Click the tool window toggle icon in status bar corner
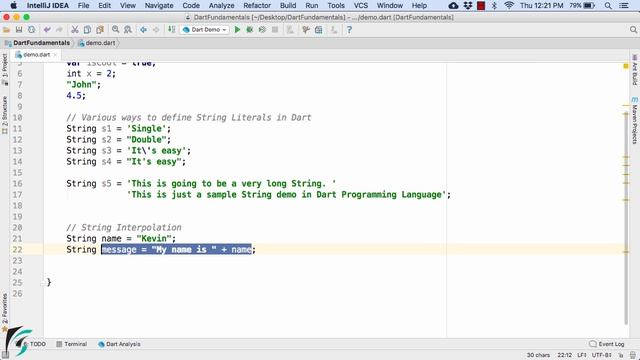640x360 pixels. [5, 355]
